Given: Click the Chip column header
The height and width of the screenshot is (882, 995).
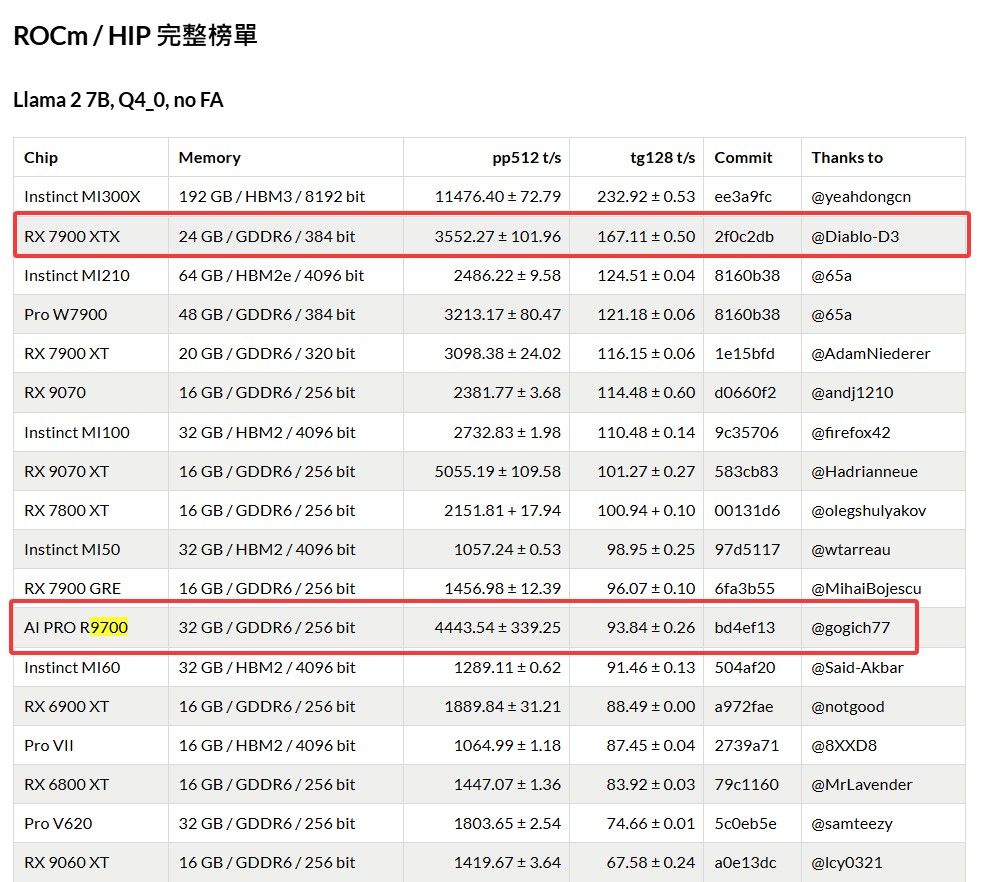Looking at the screenshot, I should point(41,157).
